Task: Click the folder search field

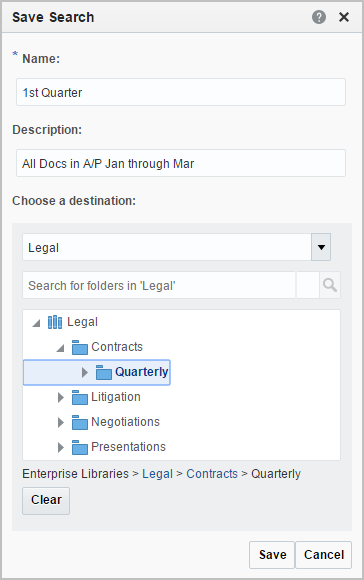Action: pos(159,285)
